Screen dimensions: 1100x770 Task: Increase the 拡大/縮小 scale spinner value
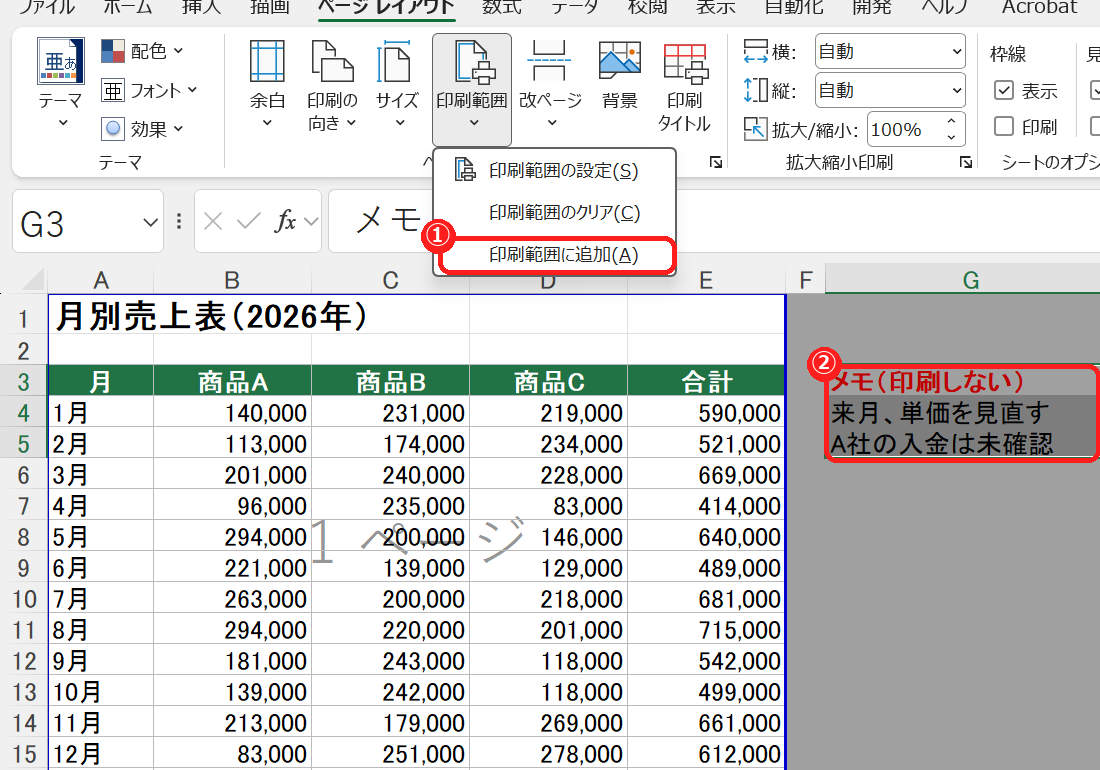[951, 121]
